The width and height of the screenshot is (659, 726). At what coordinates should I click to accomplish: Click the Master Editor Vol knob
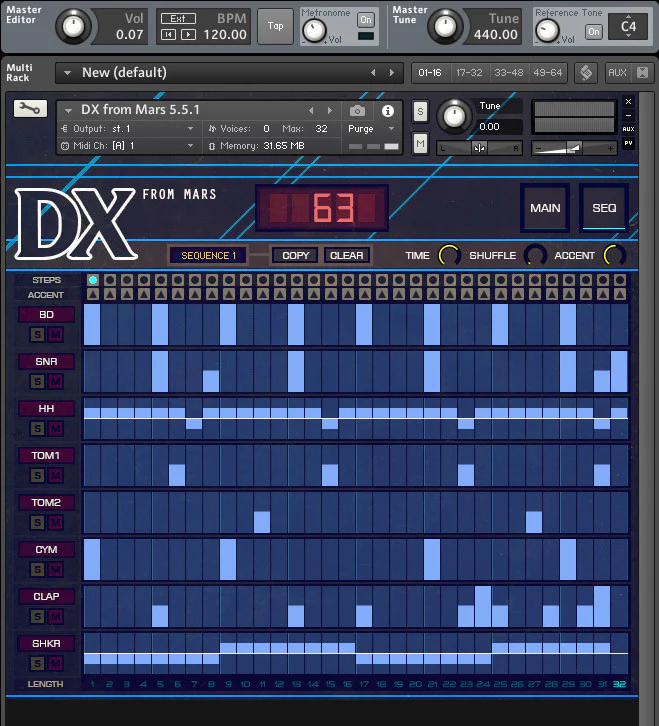74,27
